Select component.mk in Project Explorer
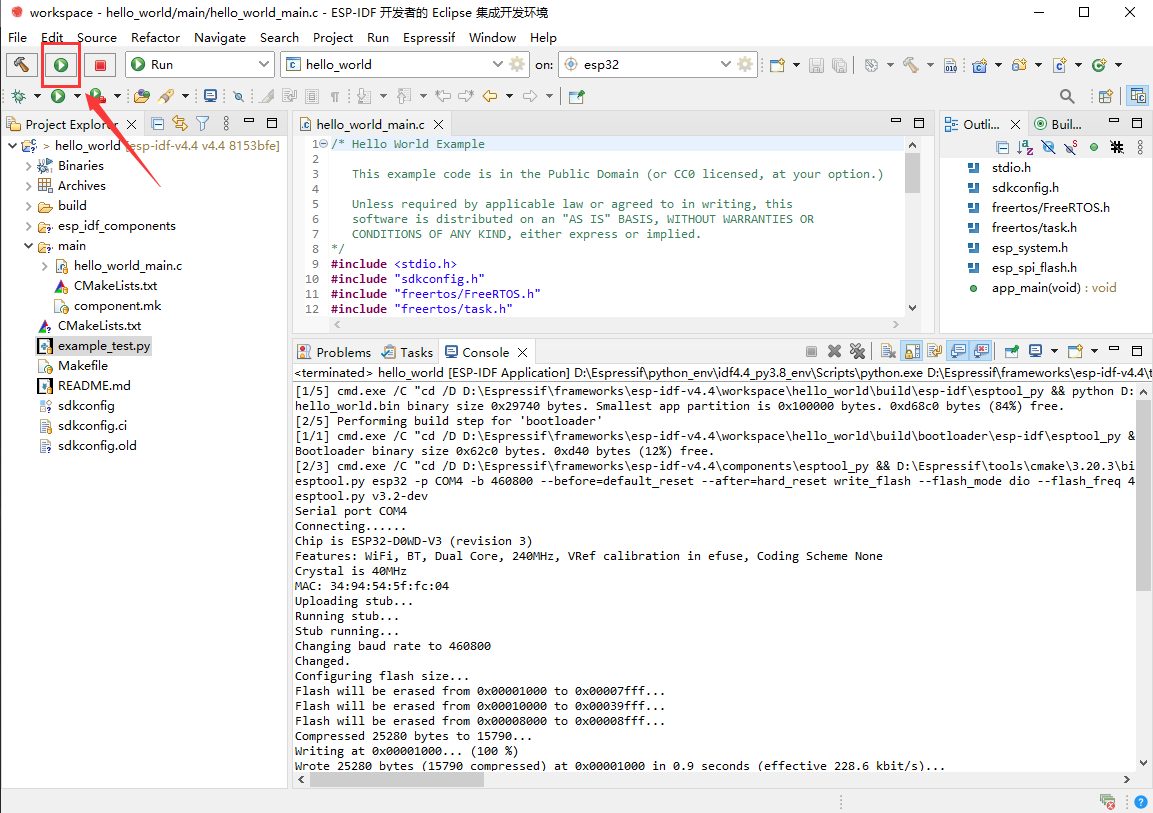Screen dimensions: 1153x813 click(117, 306)
